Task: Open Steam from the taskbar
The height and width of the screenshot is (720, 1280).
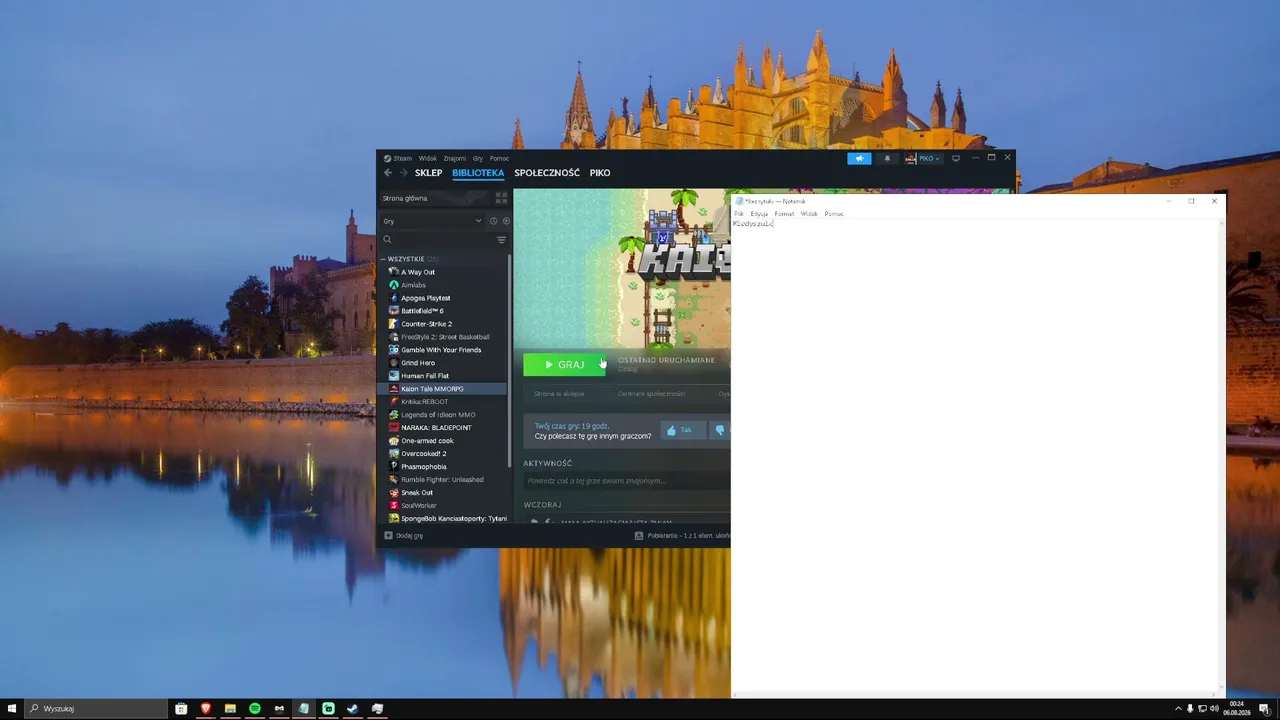Action: 353,708
